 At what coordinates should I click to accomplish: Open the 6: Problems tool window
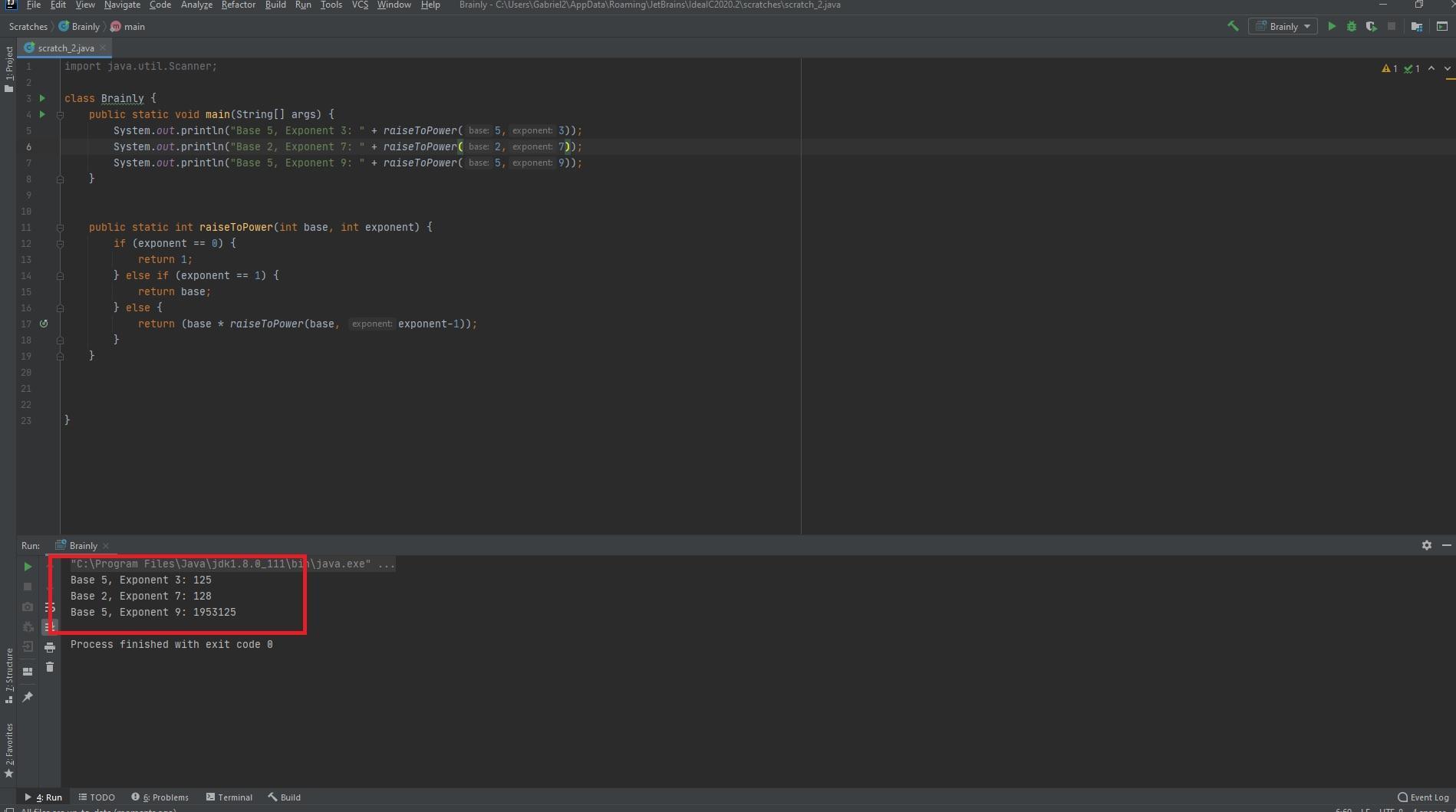coord(160,797)
